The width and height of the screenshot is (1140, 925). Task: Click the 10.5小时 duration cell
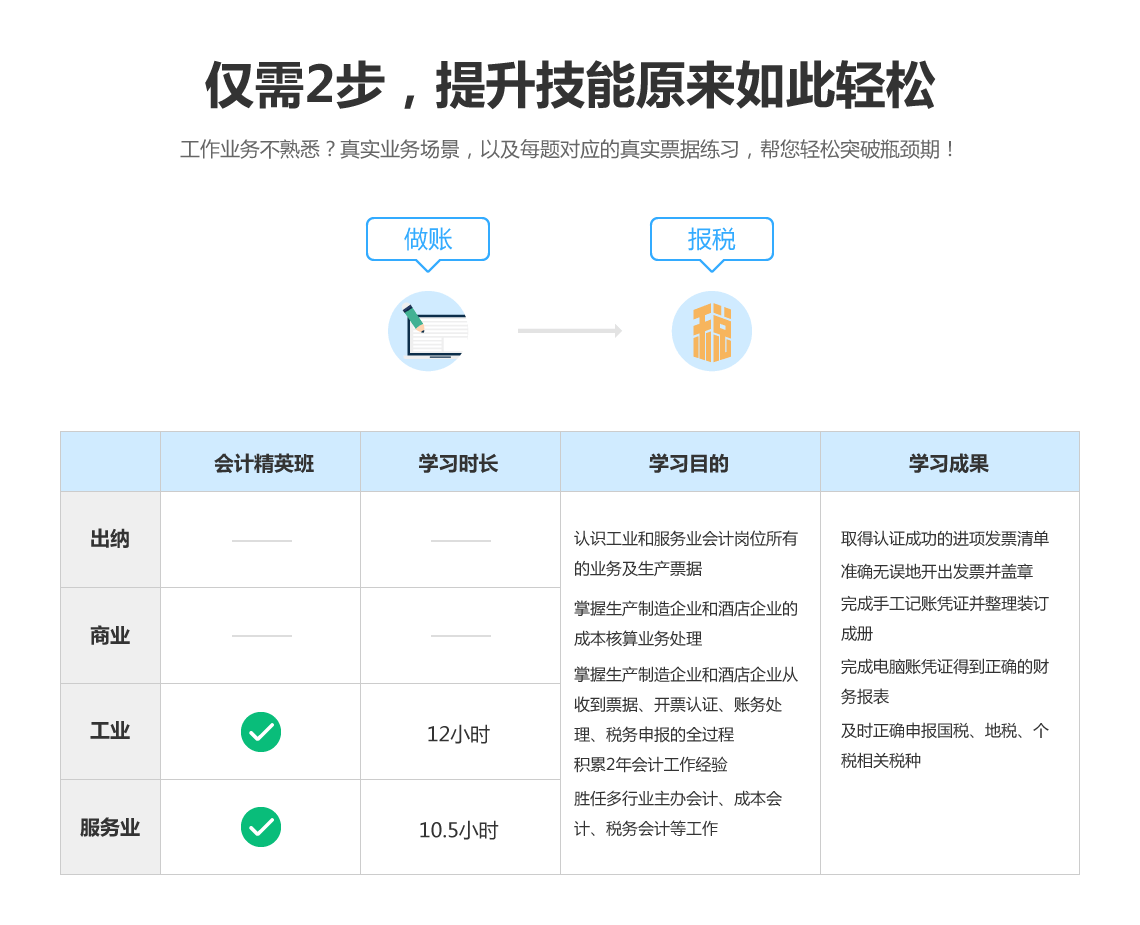click(458, 830)
